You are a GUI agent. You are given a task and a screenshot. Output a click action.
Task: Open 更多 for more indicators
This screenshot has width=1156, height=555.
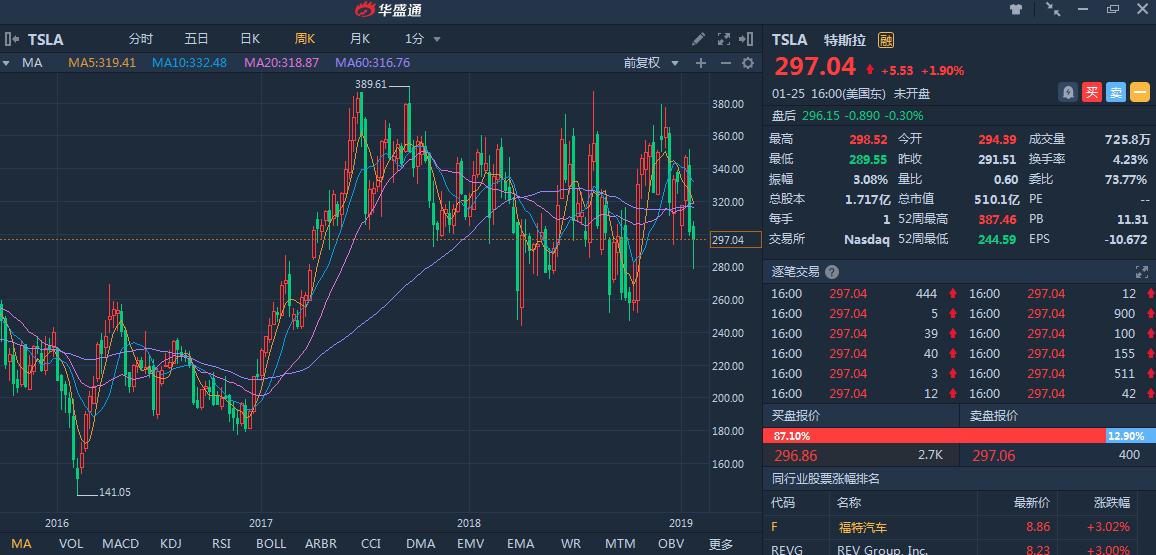point(721,545)
